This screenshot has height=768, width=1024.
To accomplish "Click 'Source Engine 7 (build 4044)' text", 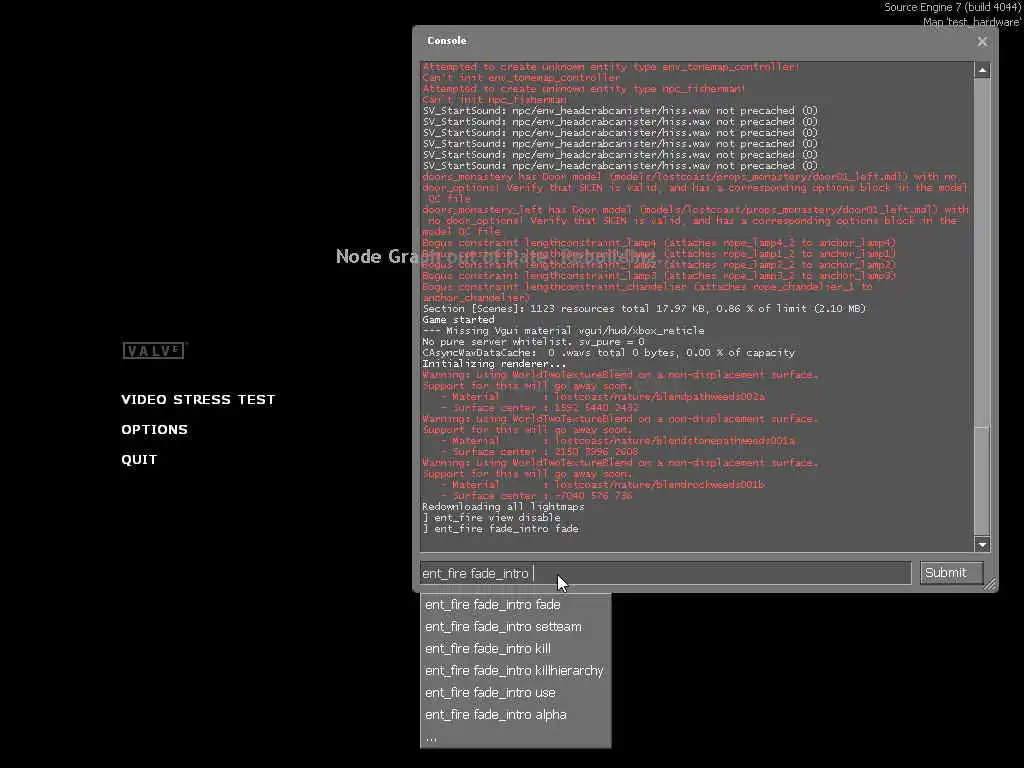I will click(952, 7).
